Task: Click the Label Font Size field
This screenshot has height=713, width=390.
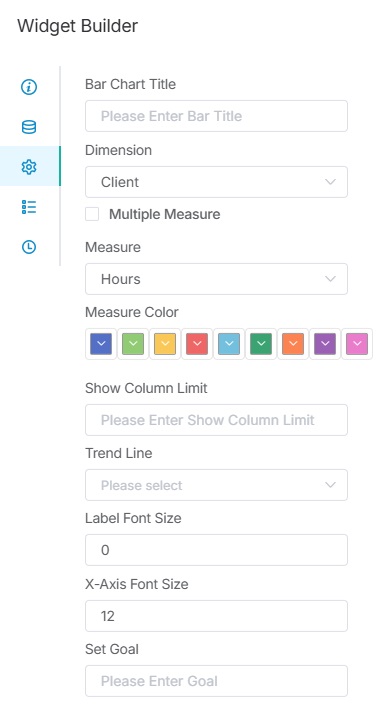Action: (216, 550)
